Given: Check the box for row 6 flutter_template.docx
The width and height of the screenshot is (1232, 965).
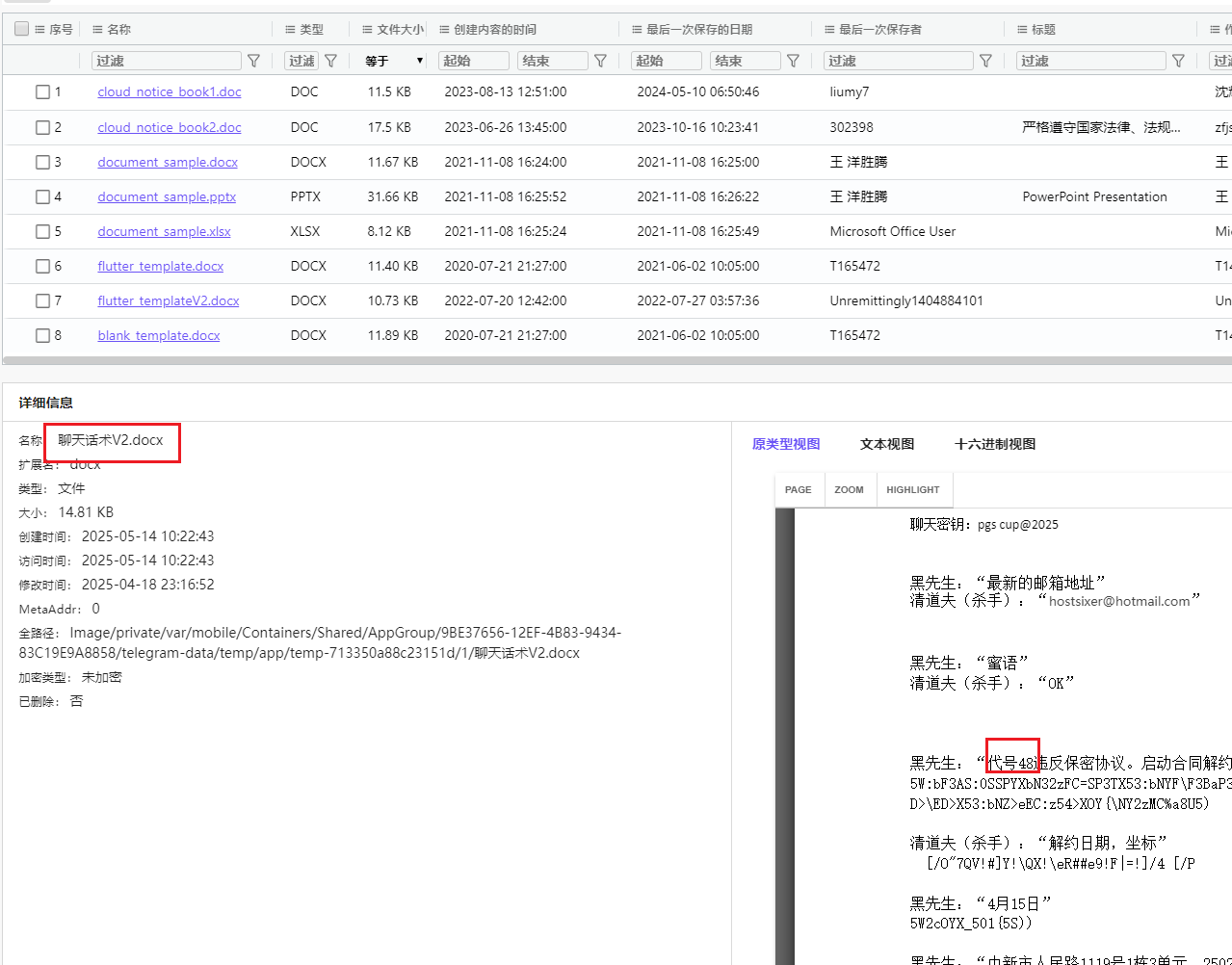Looking at the screenshot, I should 42,266.
